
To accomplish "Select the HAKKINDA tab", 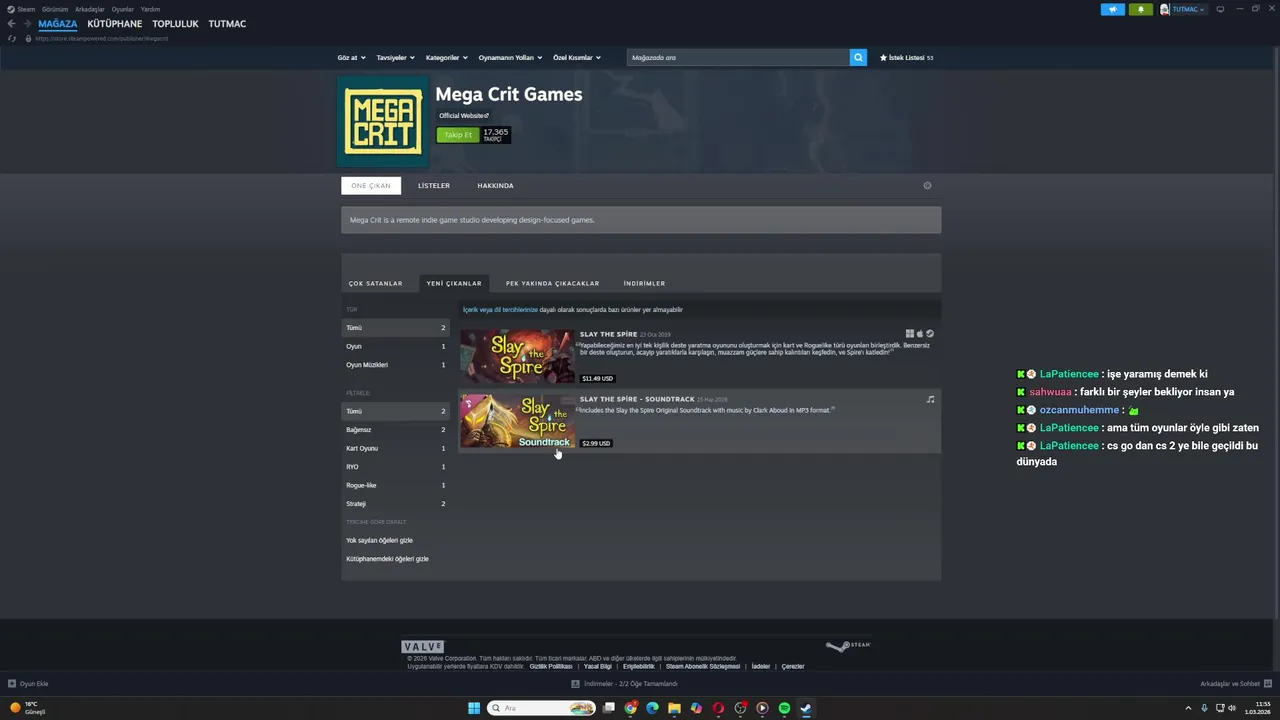I will point(495,186).
